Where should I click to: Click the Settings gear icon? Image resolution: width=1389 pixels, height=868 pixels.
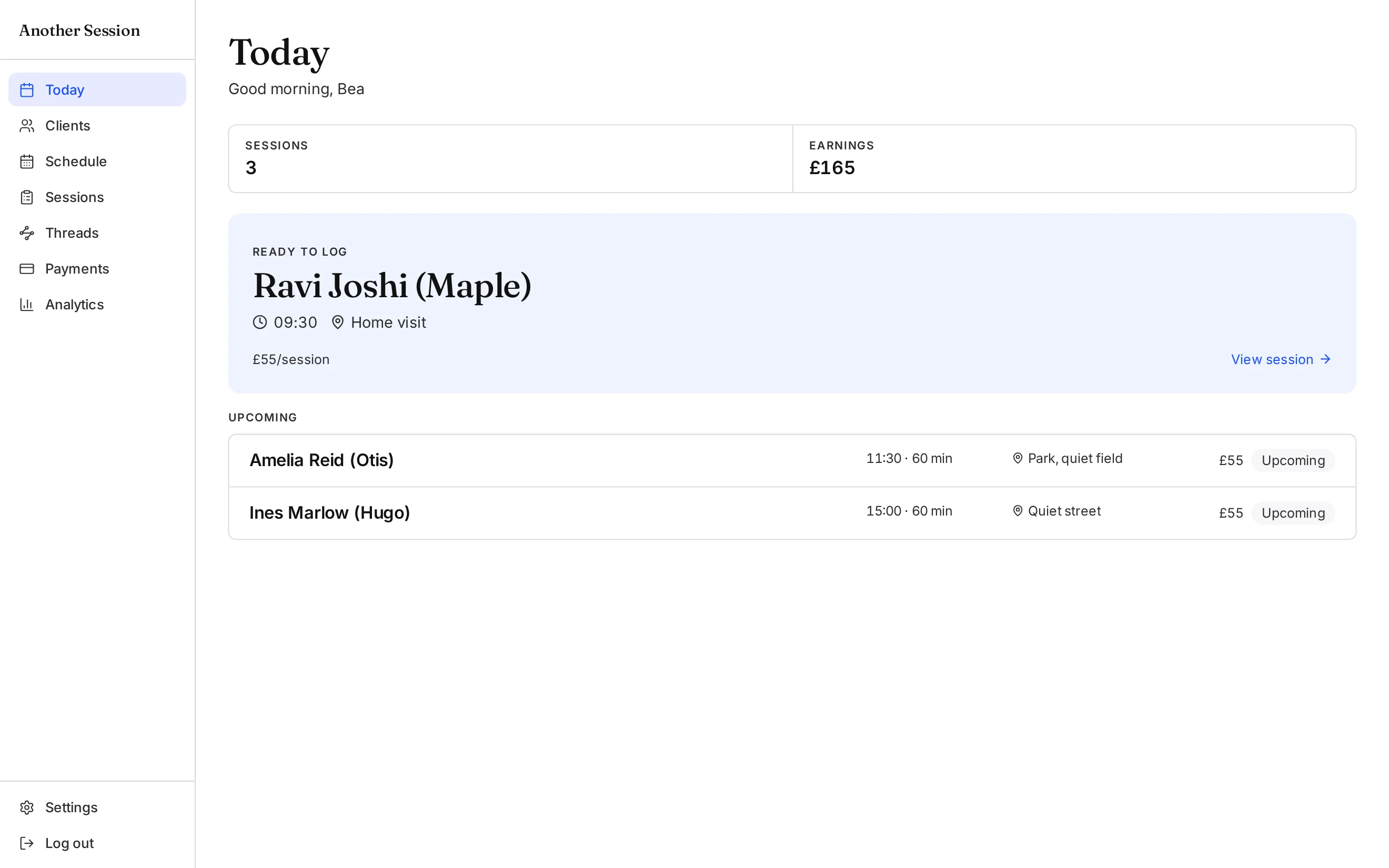27,808
